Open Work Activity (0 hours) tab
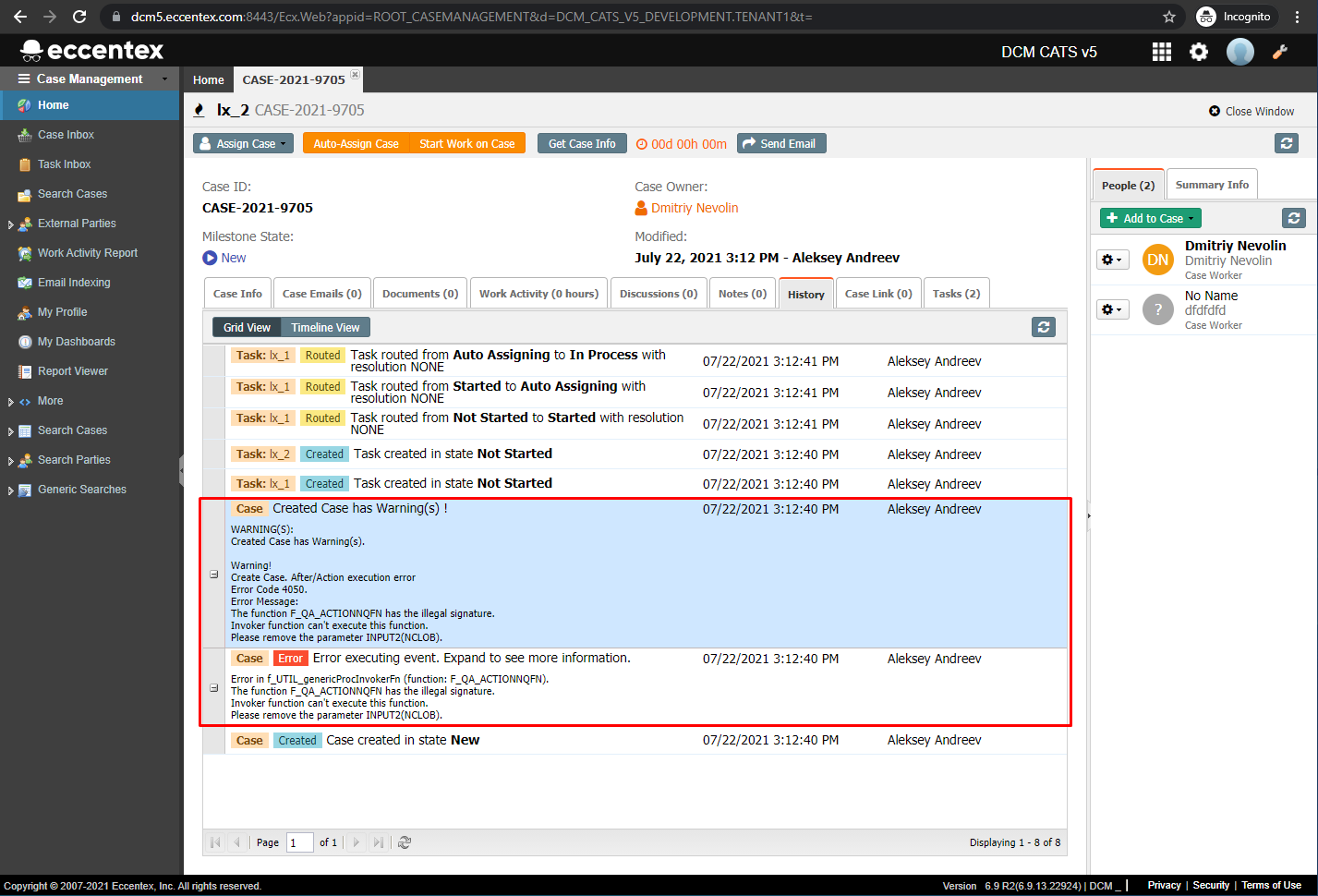 538,294
